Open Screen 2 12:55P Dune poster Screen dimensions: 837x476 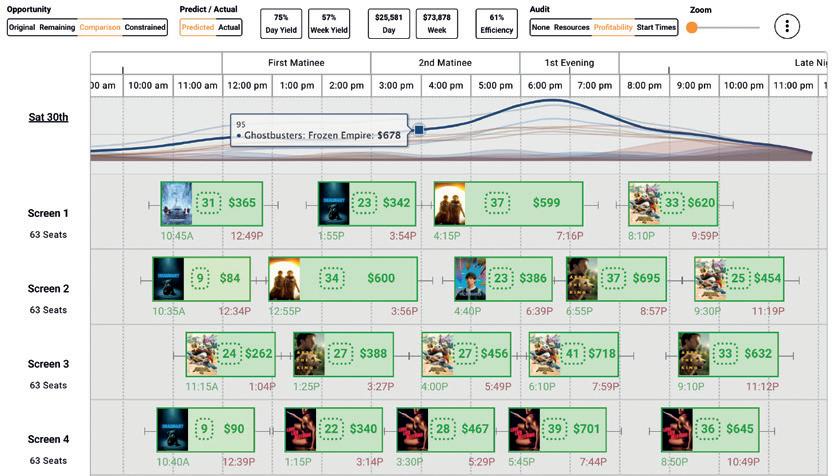[x=285, y=279]
